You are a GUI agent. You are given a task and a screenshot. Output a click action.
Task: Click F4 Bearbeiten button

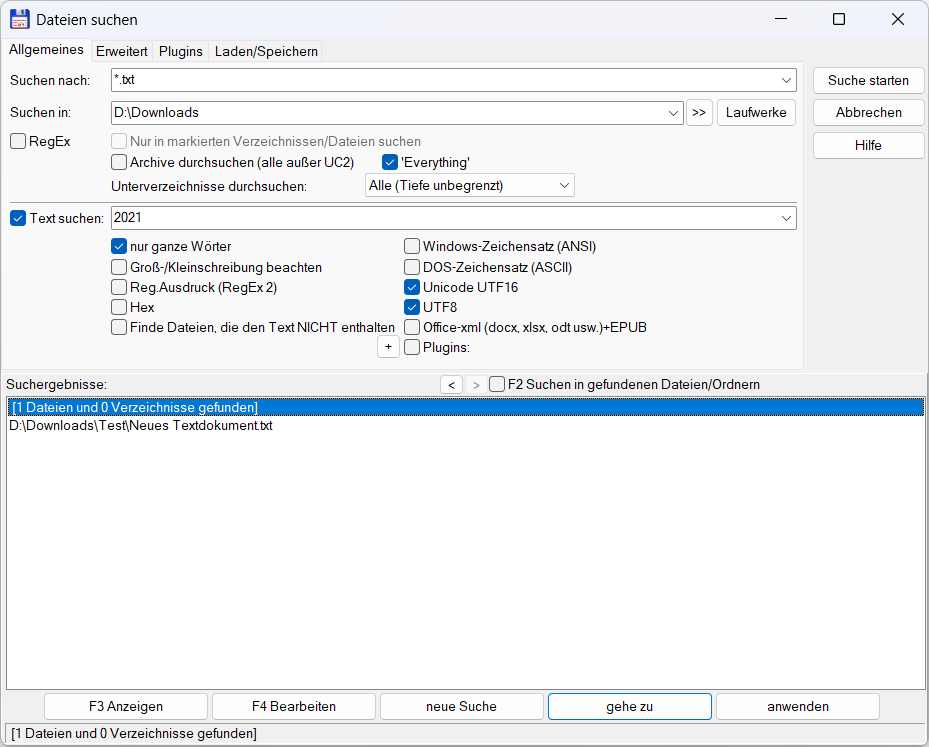pos(294,707)
